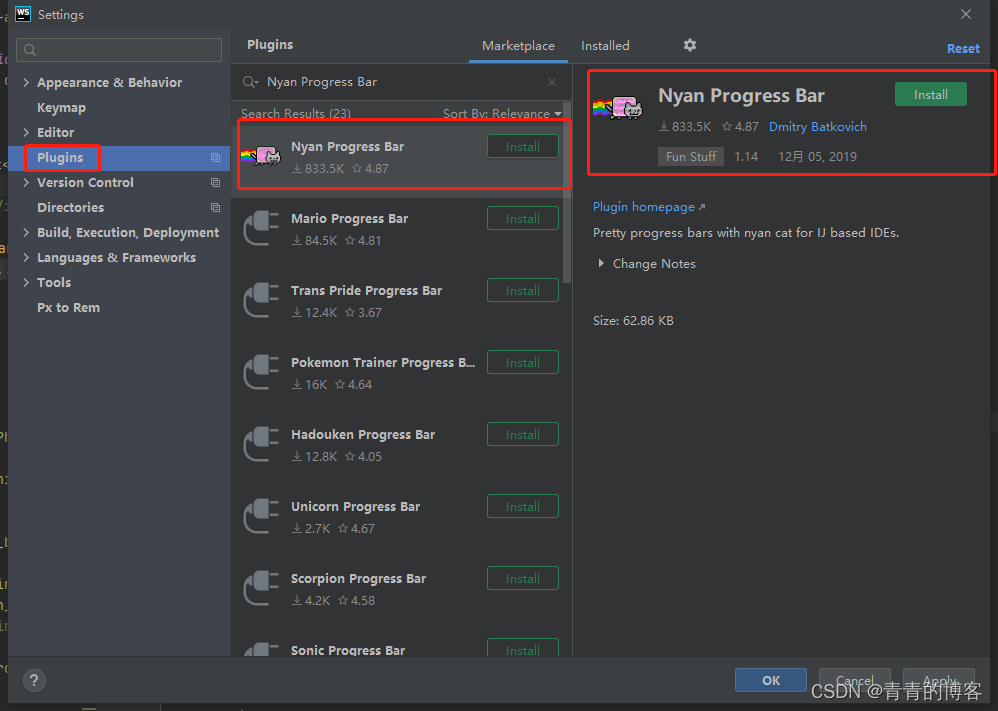Open the help question mark button
Image resolution: width=998 pixels, height=711 pixels.
point(34,680)
